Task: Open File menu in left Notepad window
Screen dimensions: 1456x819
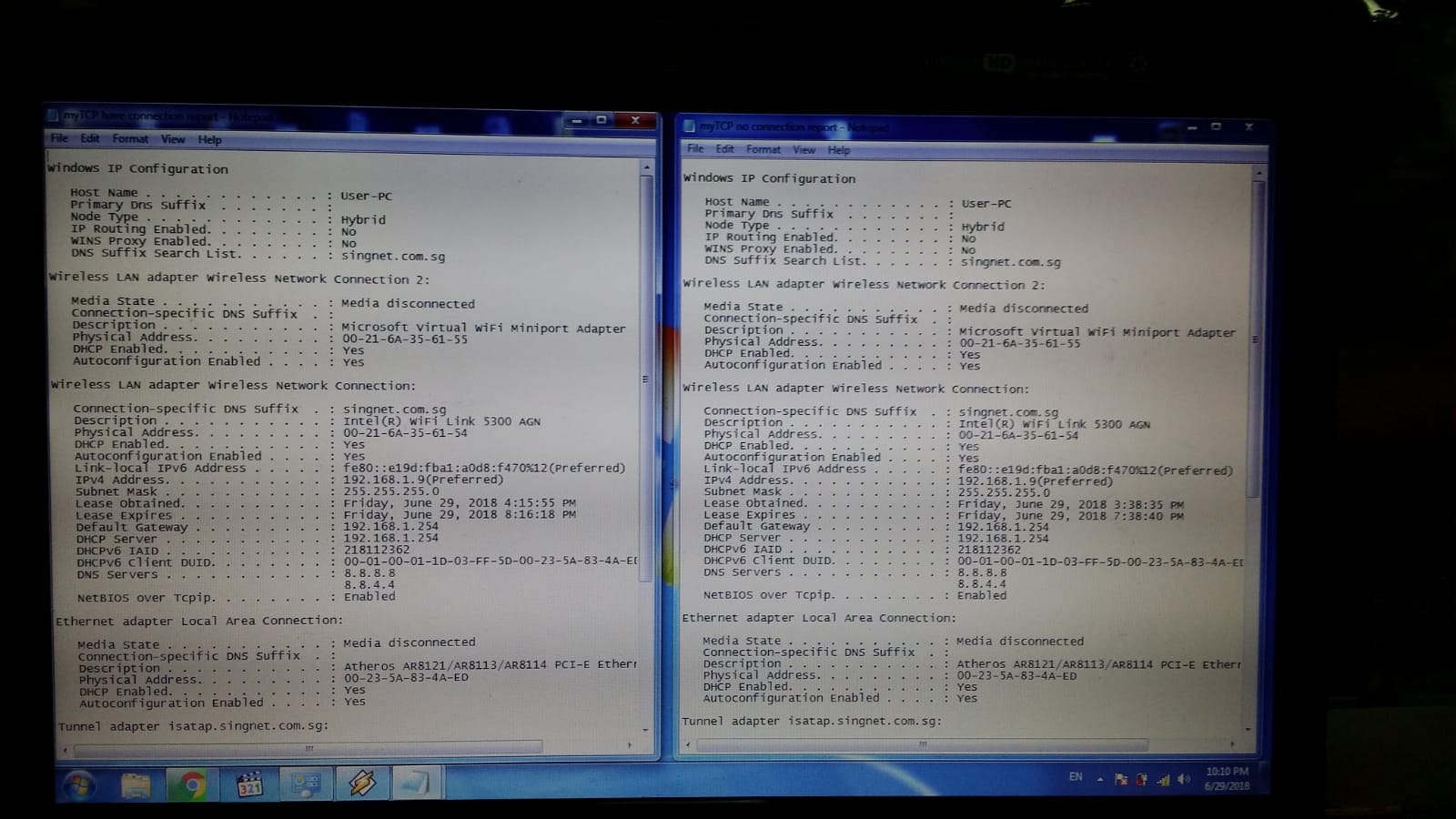Action: point(59,138)
